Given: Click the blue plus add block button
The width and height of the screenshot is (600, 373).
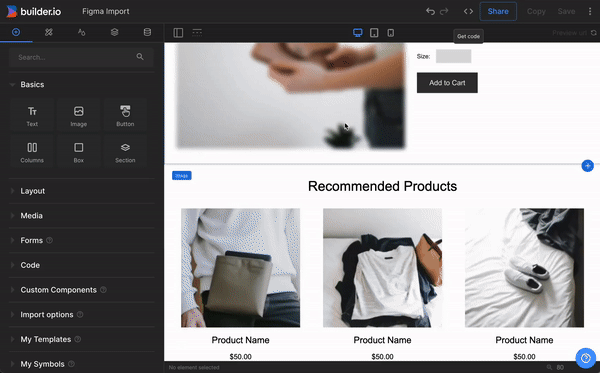Looking at the screenshot, I should coord(587,166).
